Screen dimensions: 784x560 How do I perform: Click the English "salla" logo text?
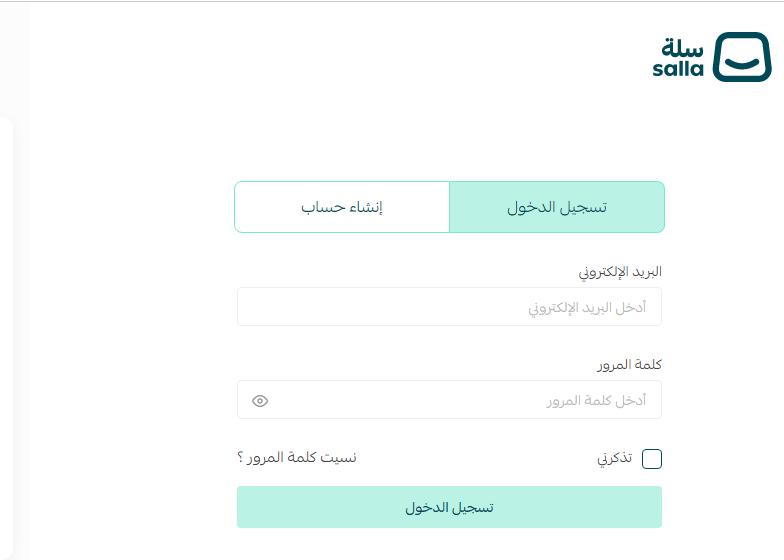click(x=678, y=69)
